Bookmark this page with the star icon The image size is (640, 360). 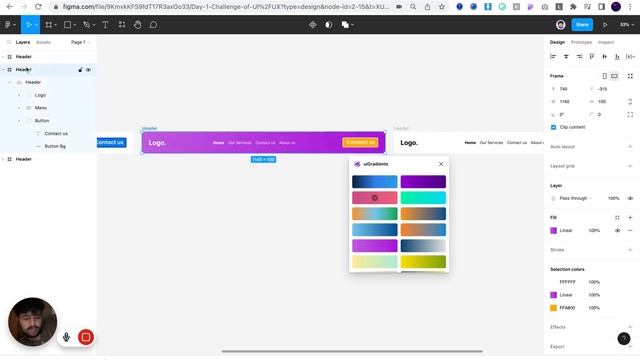(442, 7)
